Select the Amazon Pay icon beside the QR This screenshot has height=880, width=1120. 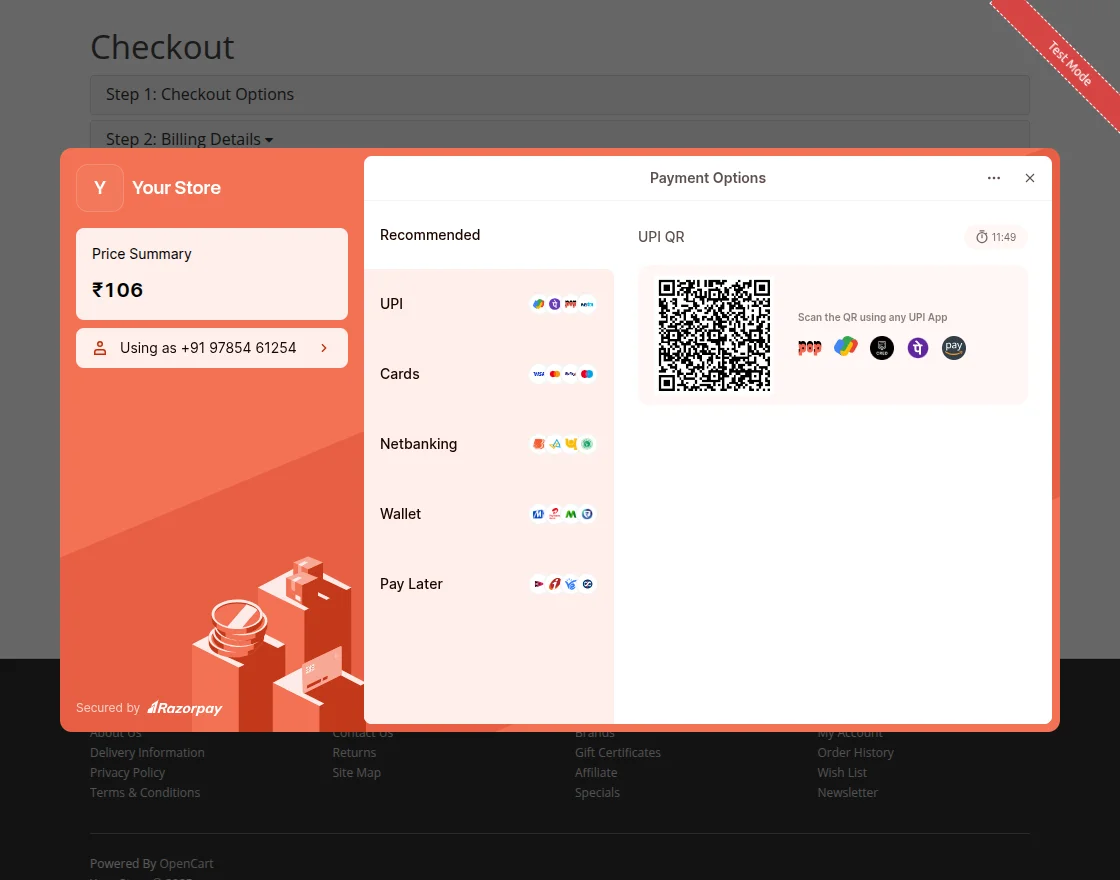pos(953,347)
